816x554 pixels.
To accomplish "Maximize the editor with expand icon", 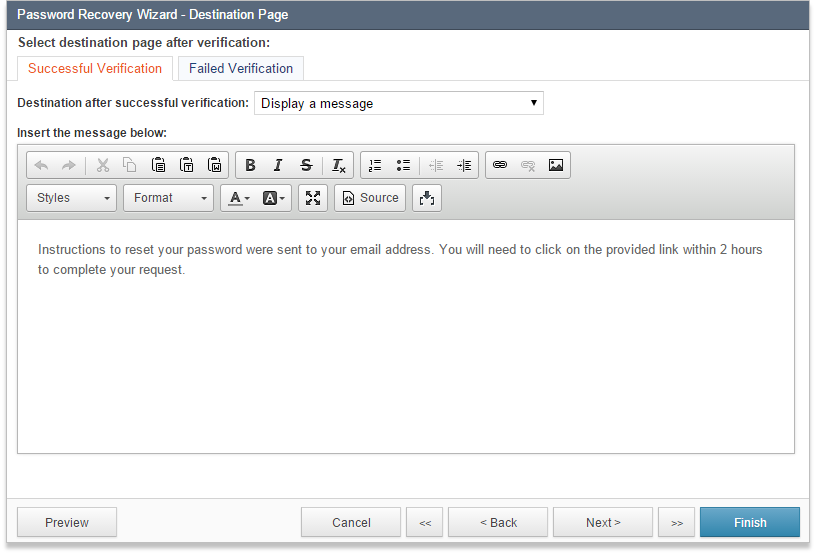I will tap(313, 198).
